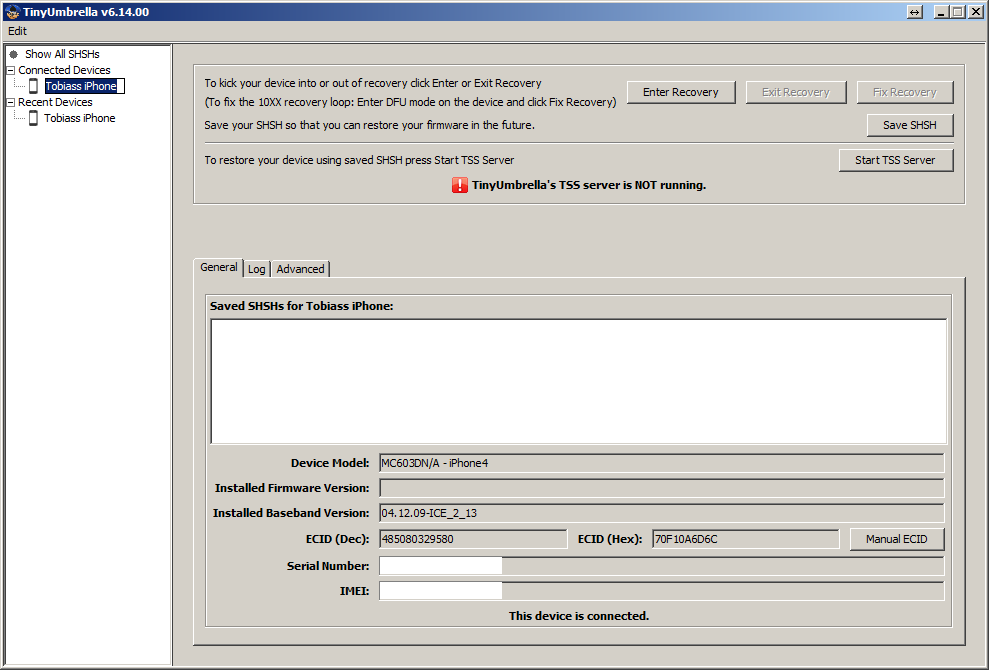This screenshot has width=989, height=670.
Task: Click 'This device is connected.' status text
Action: click(579, 616)
